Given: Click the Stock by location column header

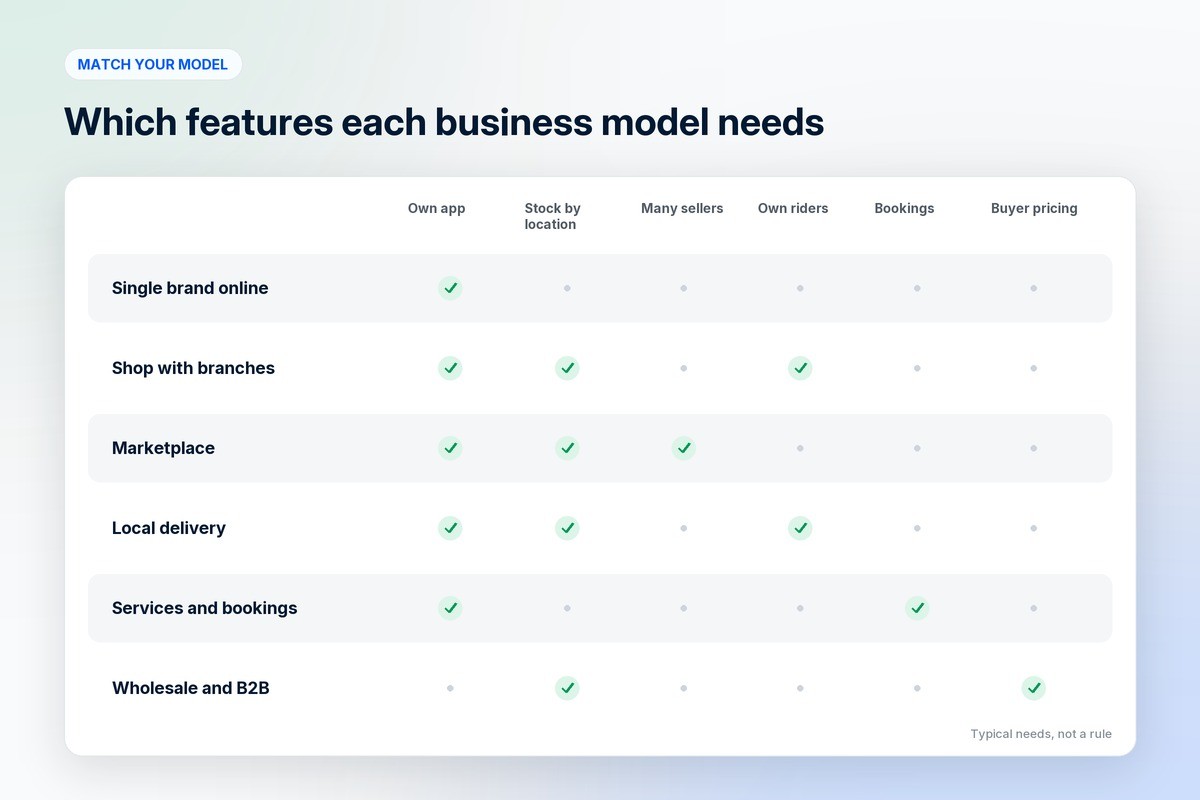Looking at the screenshot, I should click(x=552, y=216).
